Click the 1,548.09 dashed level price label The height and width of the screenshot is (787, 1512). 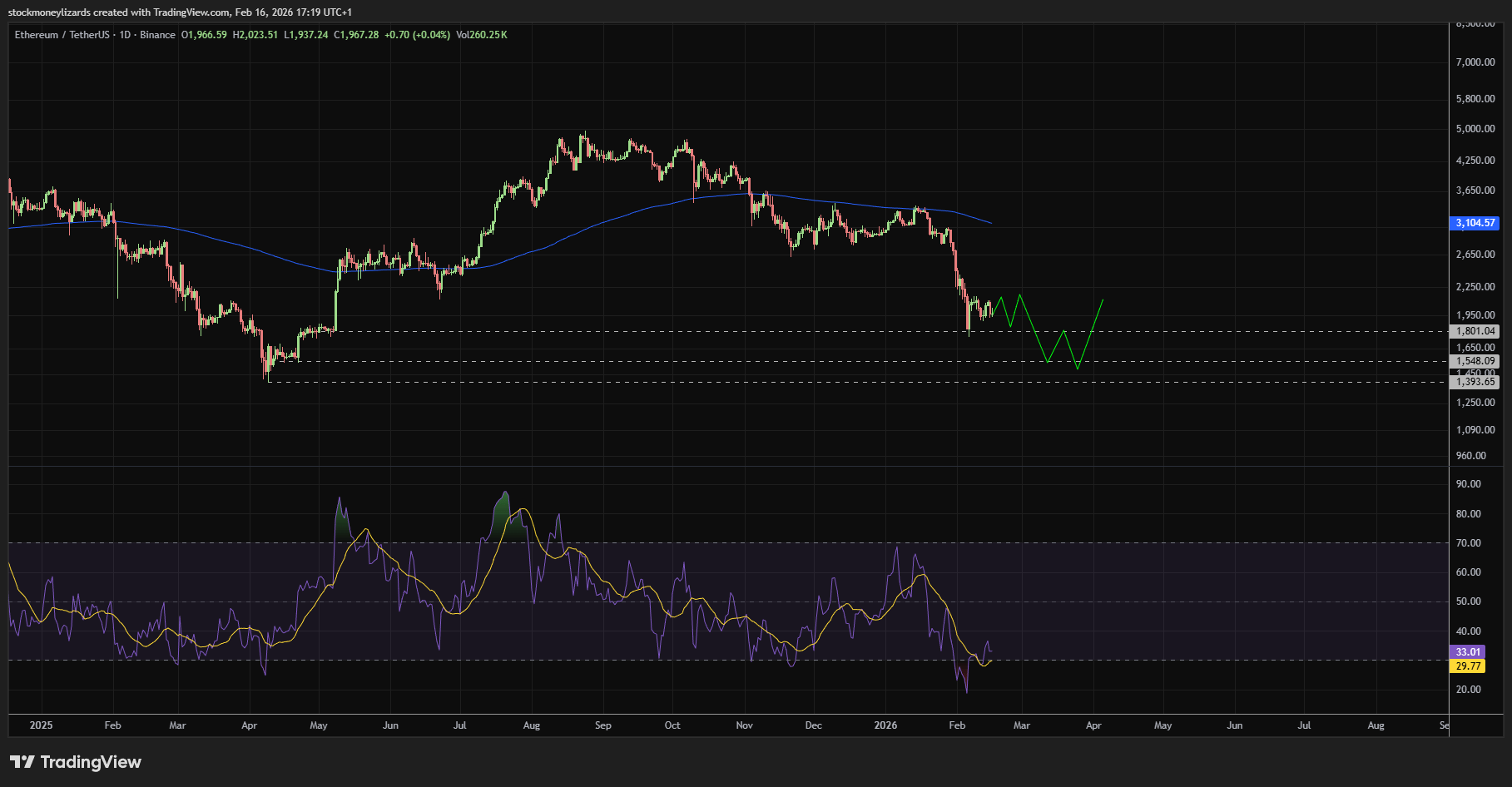[x=1475, y=361]
